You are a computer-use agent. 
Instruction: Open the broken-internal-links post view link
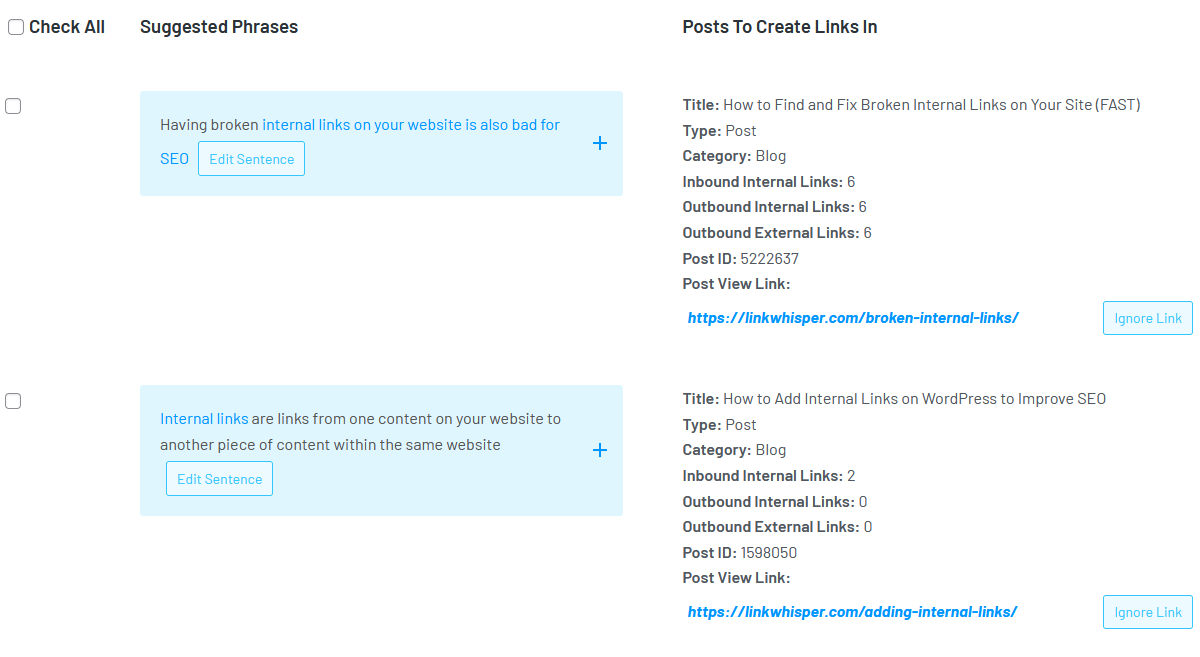click(x=853, y=317)
